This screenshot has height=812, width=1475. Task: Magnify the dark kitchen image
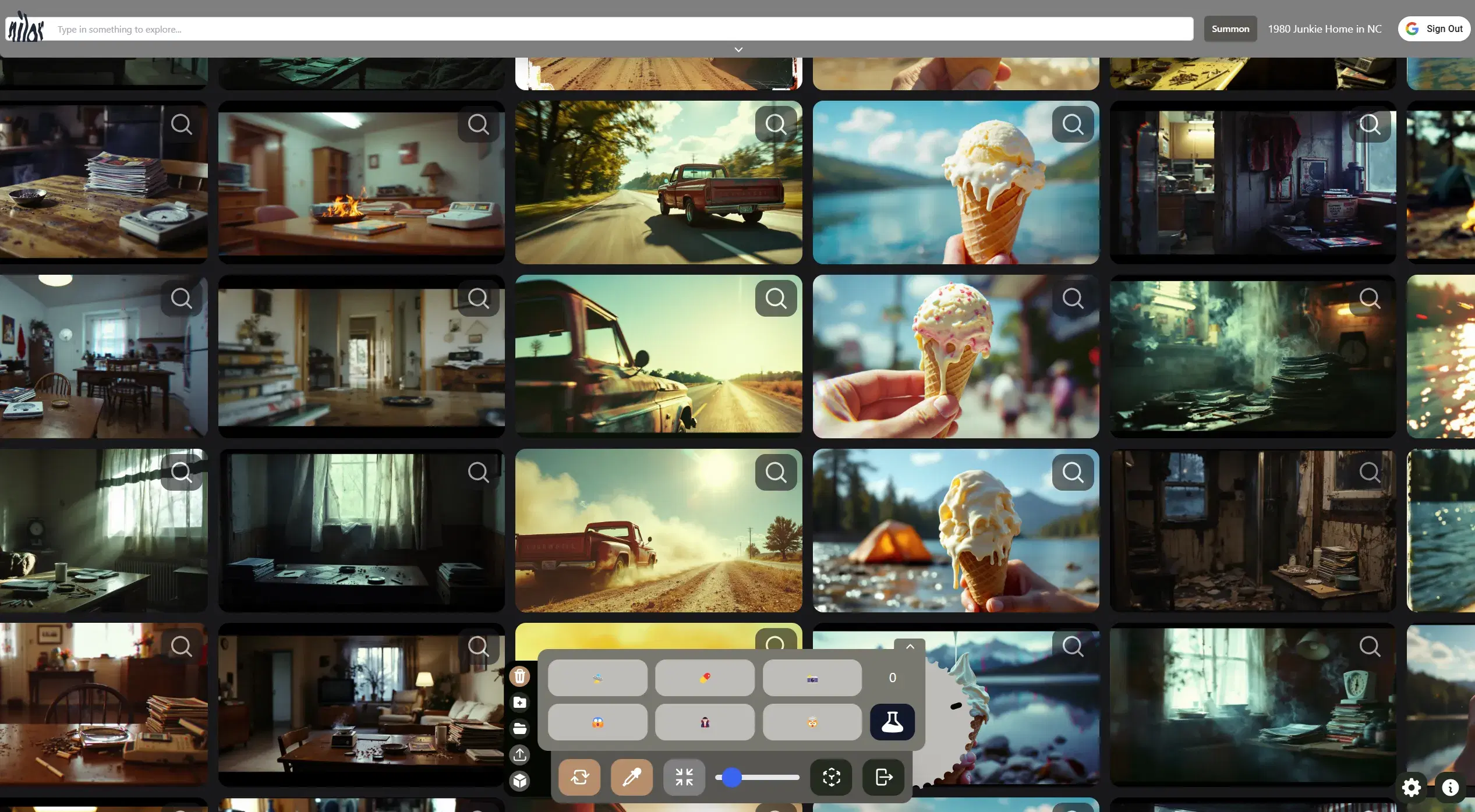(1370, 124)
